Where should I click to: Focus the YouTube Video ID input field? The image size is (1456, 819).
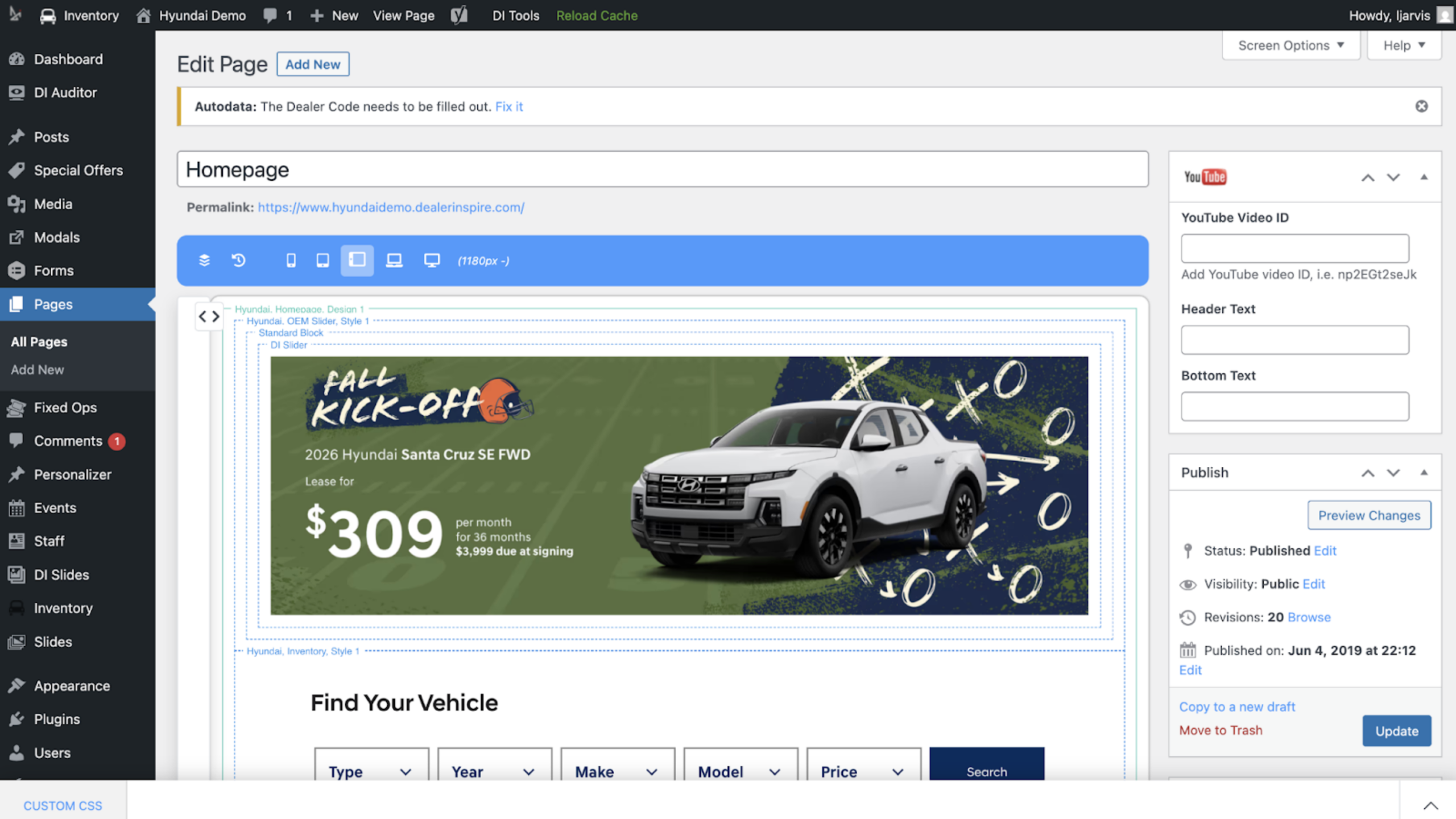[x=1294, y=249]
